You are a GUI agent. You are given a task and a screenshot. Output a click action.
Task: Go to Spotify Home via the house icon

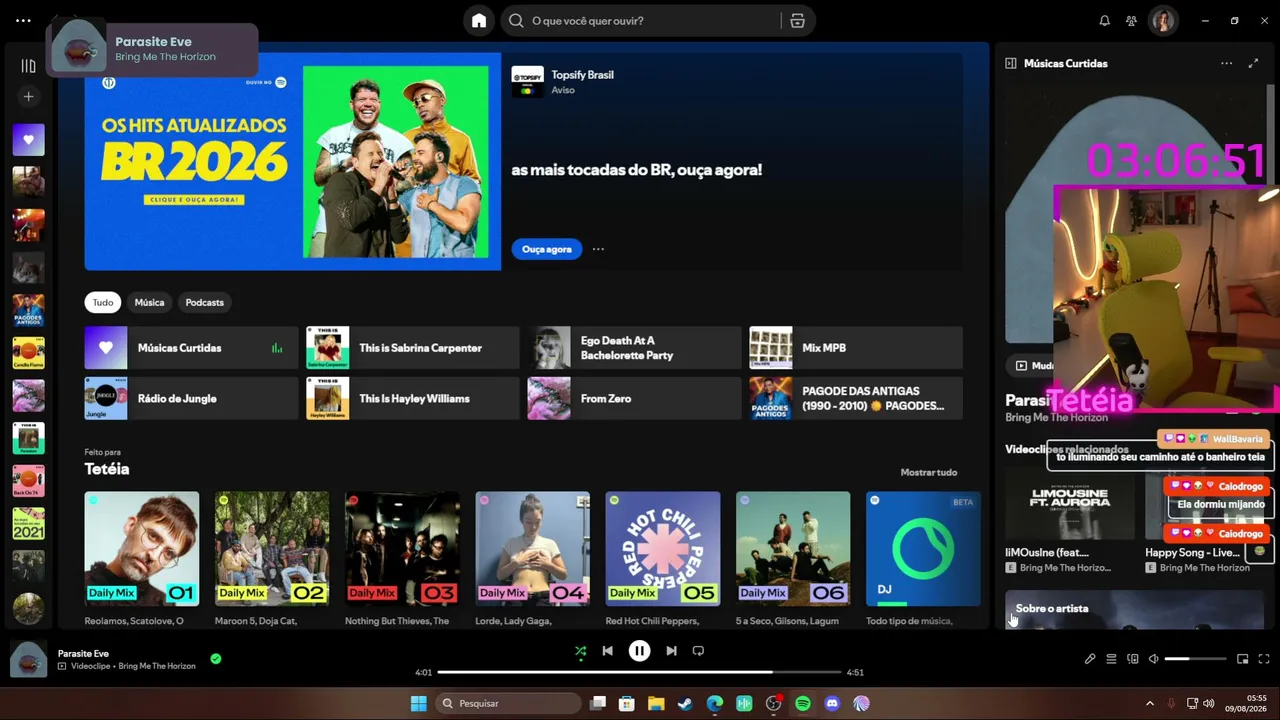[479, 20]
